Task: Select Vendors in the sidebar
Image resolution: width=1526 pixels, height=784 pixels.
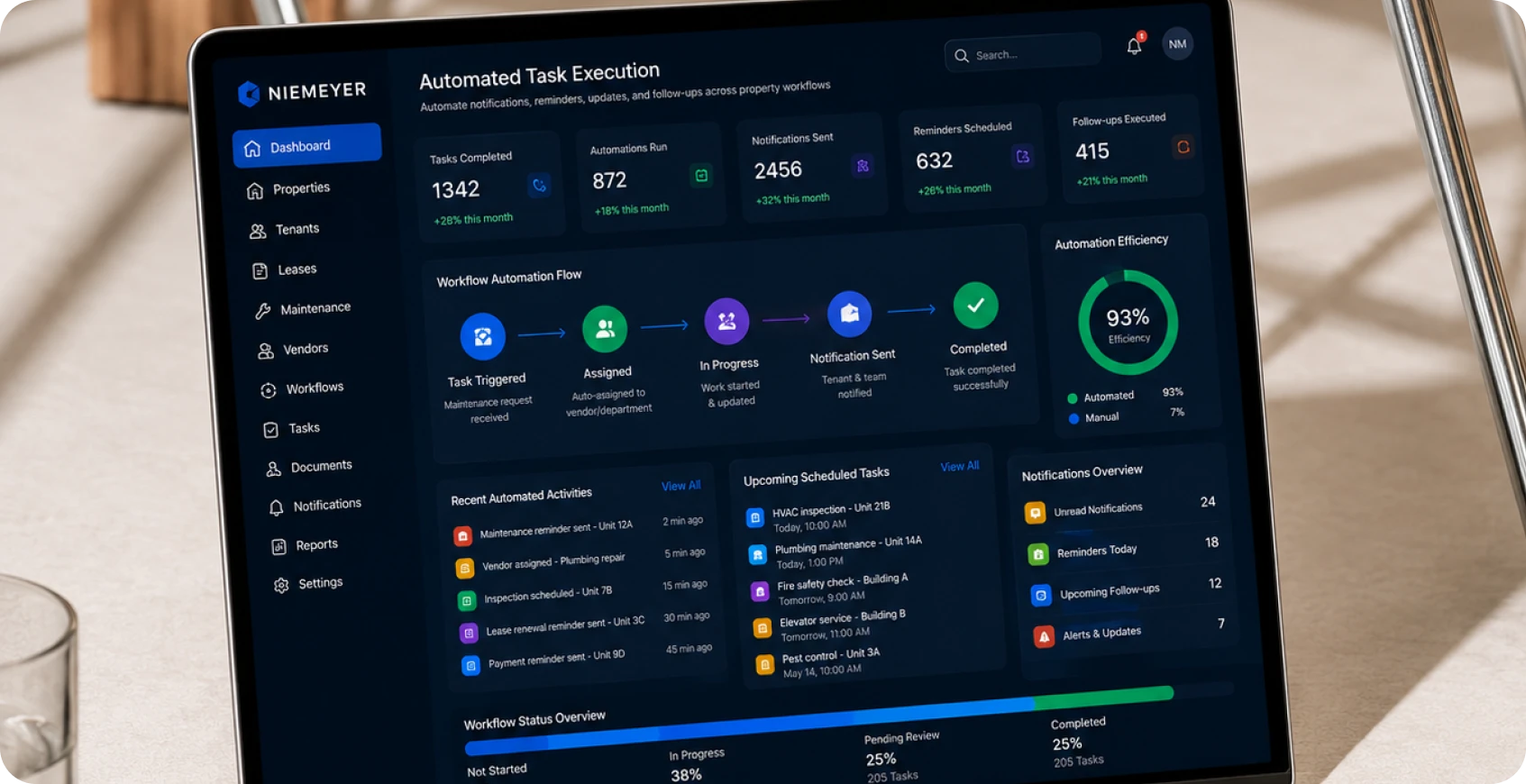Action: (294, 349)
